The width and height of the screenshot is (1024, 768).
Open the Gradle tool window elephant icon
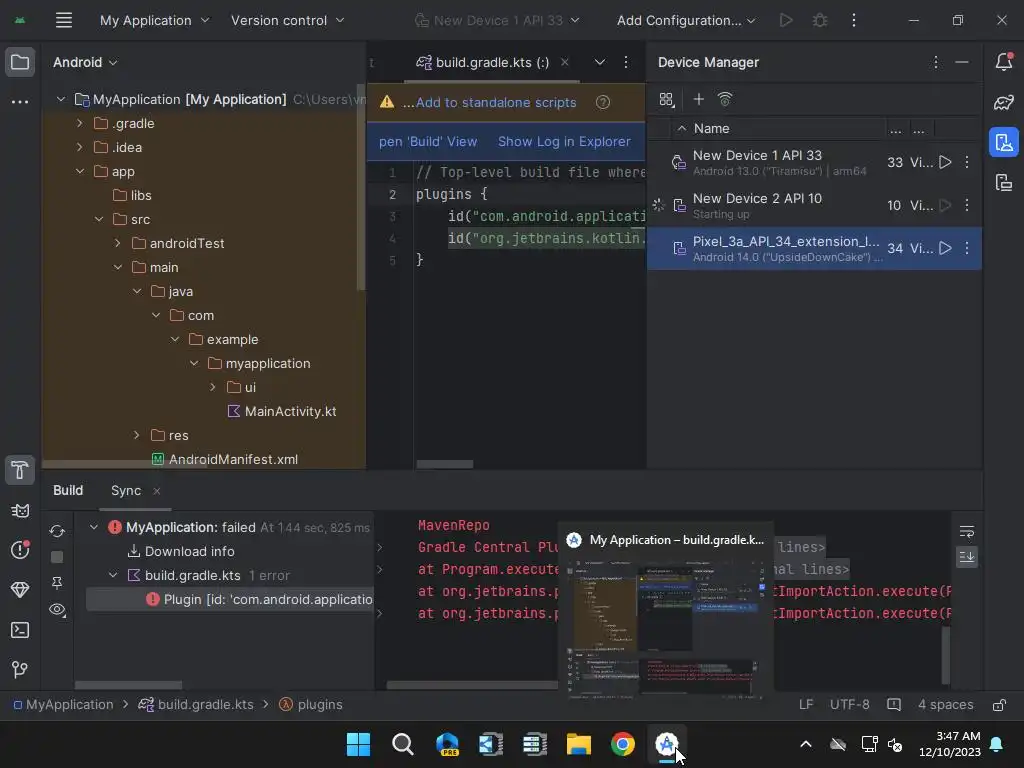click(1004, 103)
